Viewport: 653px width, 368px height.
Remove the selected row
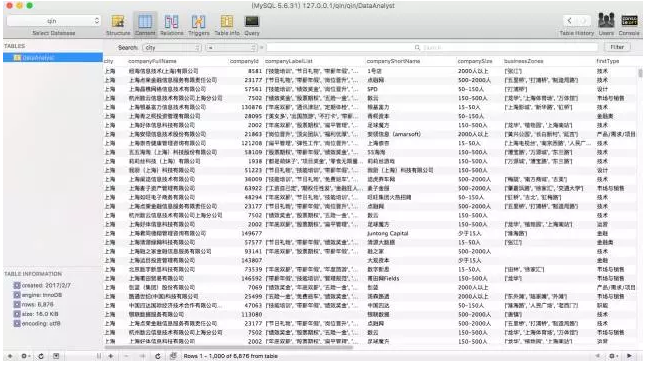[126, 356]
